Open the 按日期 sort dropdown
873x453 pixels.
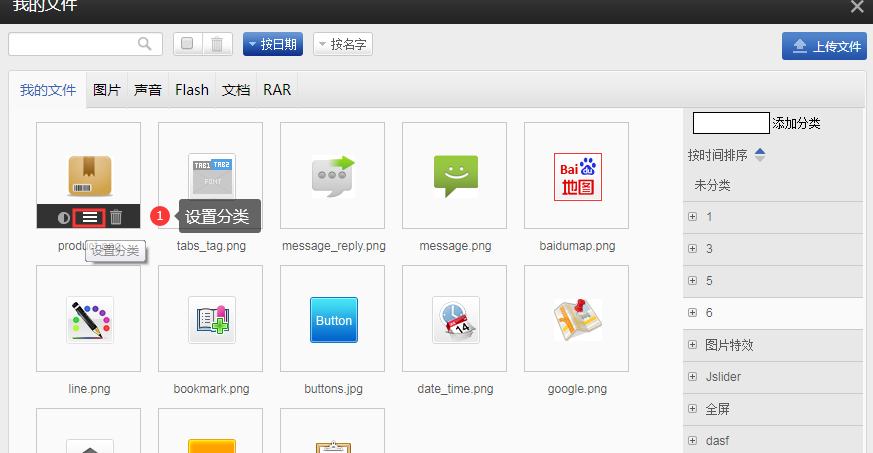(272, 44)
